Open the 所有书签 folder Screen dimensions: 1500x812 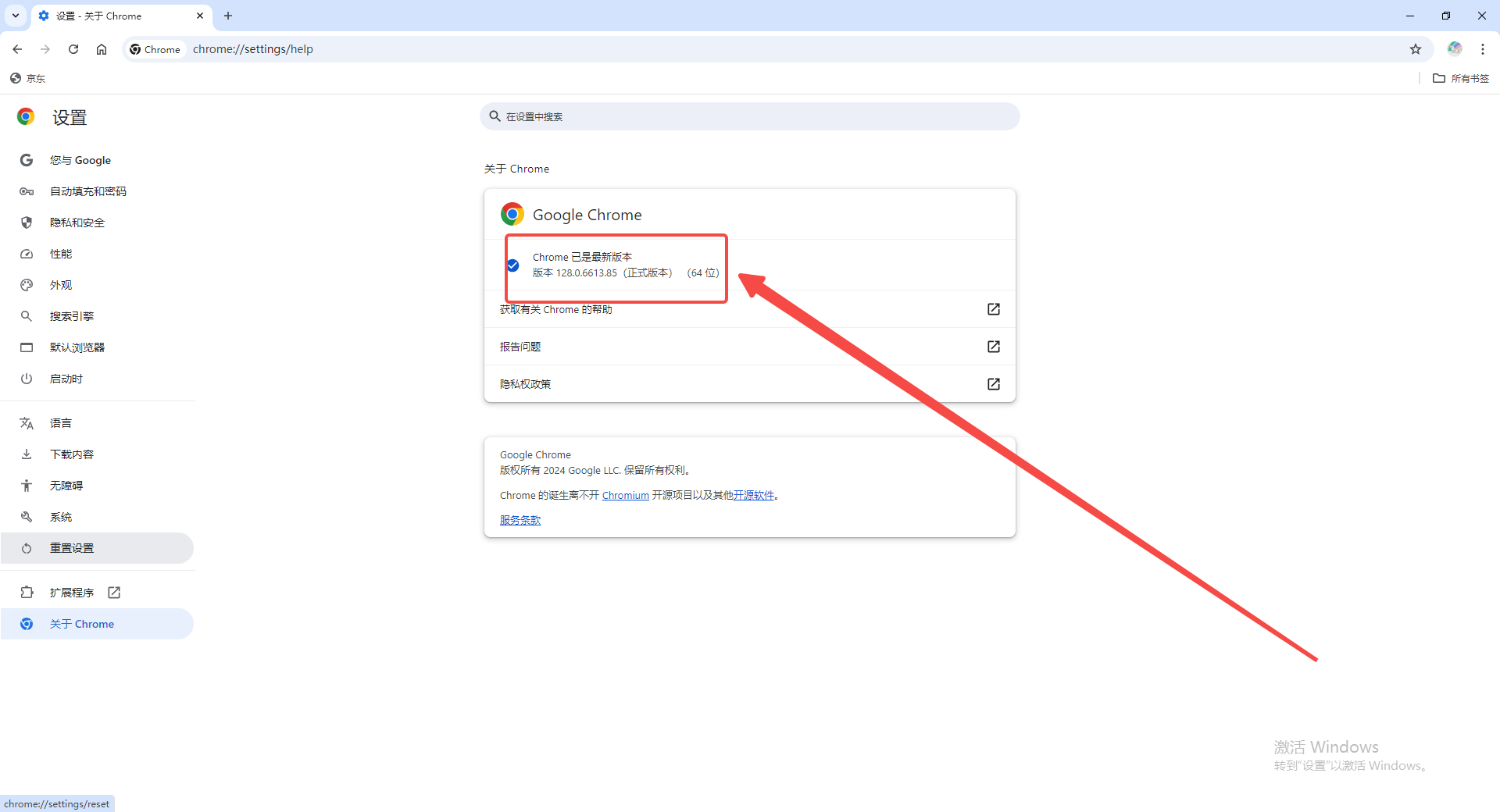(x=1461, y=78)
